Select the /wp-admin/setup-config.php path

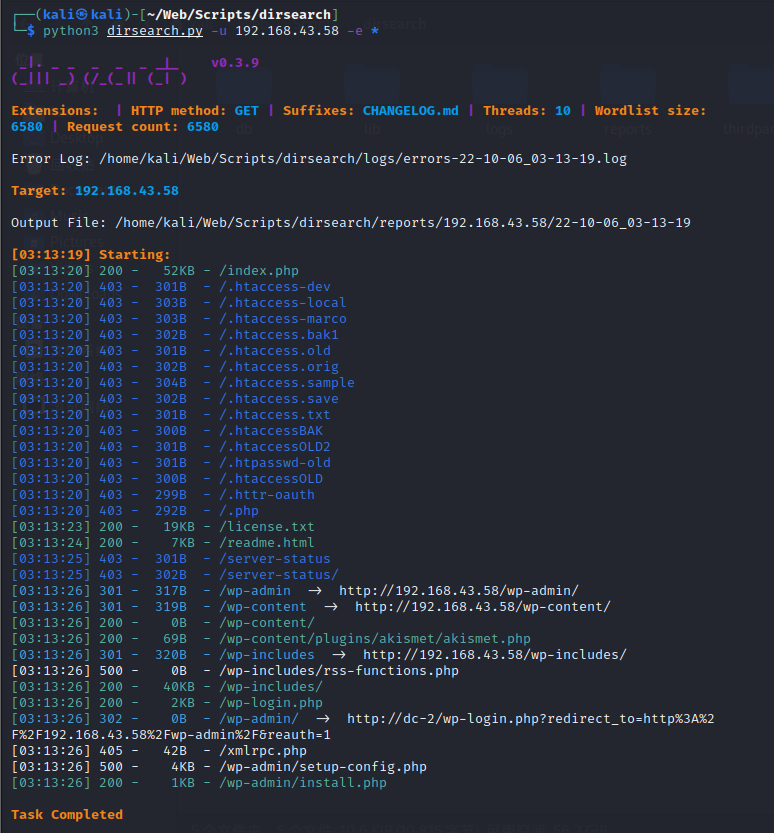pyautogui.click(x=322, y=767)
